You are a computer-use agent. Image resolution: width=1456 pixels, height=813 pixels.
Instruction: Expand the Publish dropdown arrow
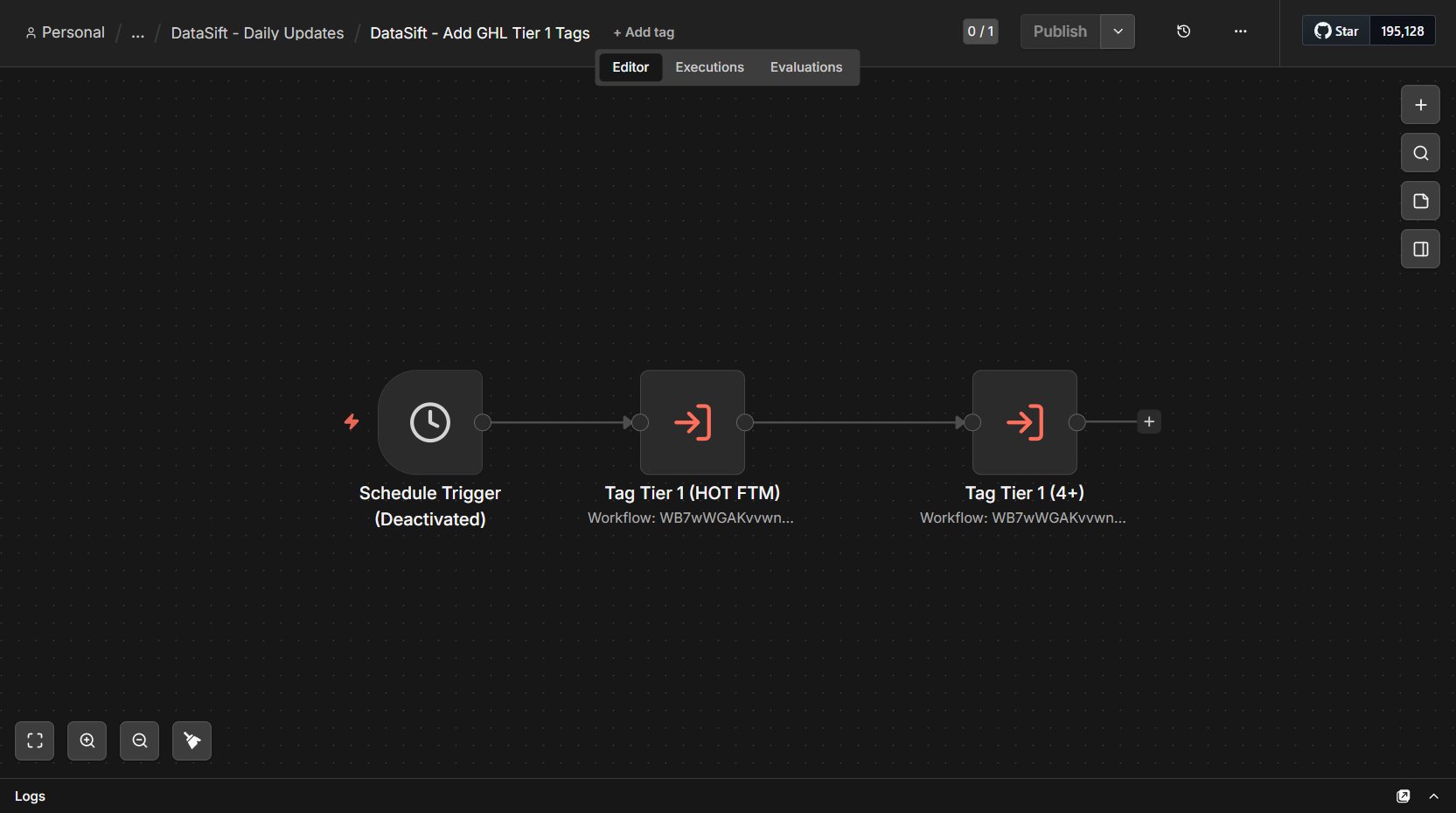[1118, 31]
